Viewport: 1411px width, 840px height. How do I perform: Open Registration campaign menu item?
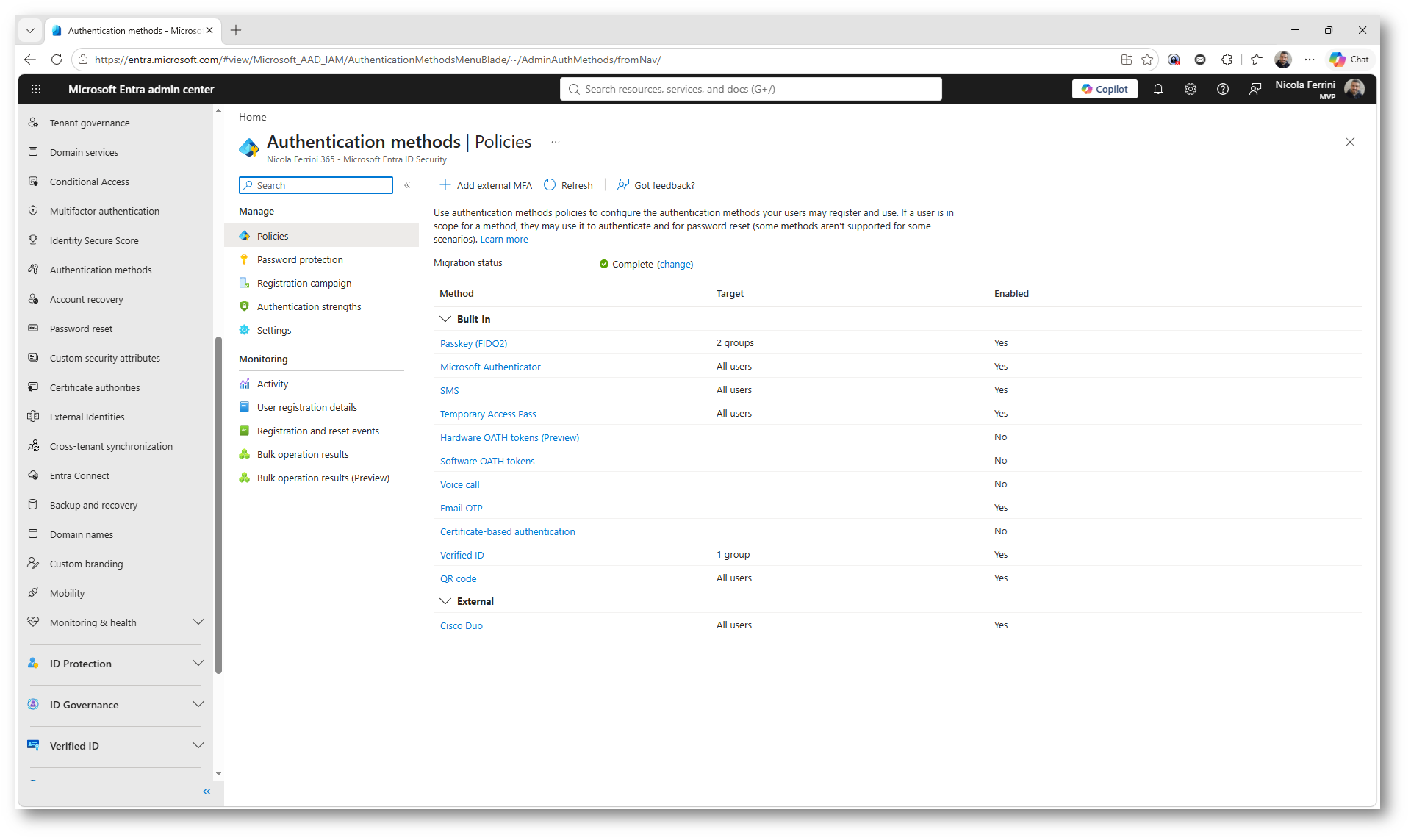304,283
